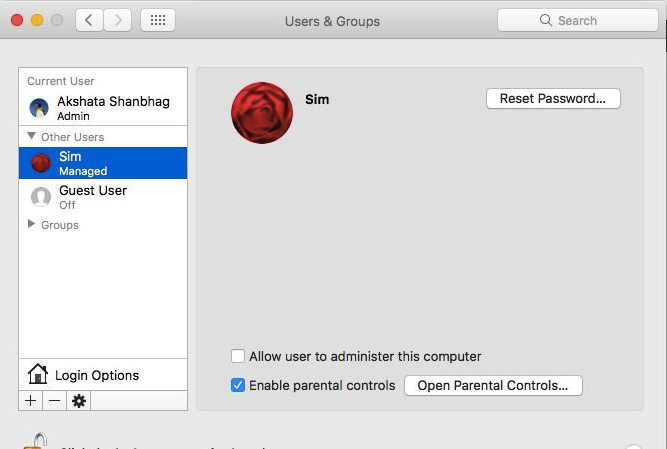Show all preferences grid button

[x=158, y=20]
